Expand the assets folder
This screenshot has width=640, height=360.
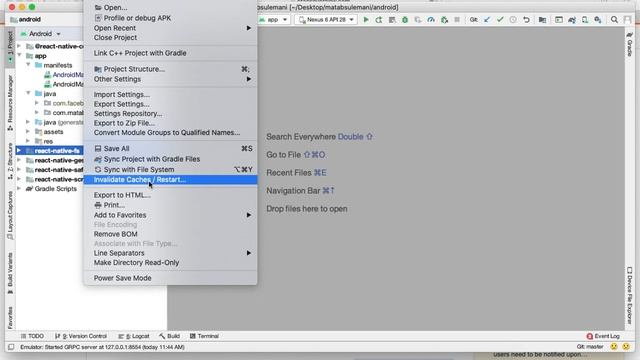click(28, 131)
